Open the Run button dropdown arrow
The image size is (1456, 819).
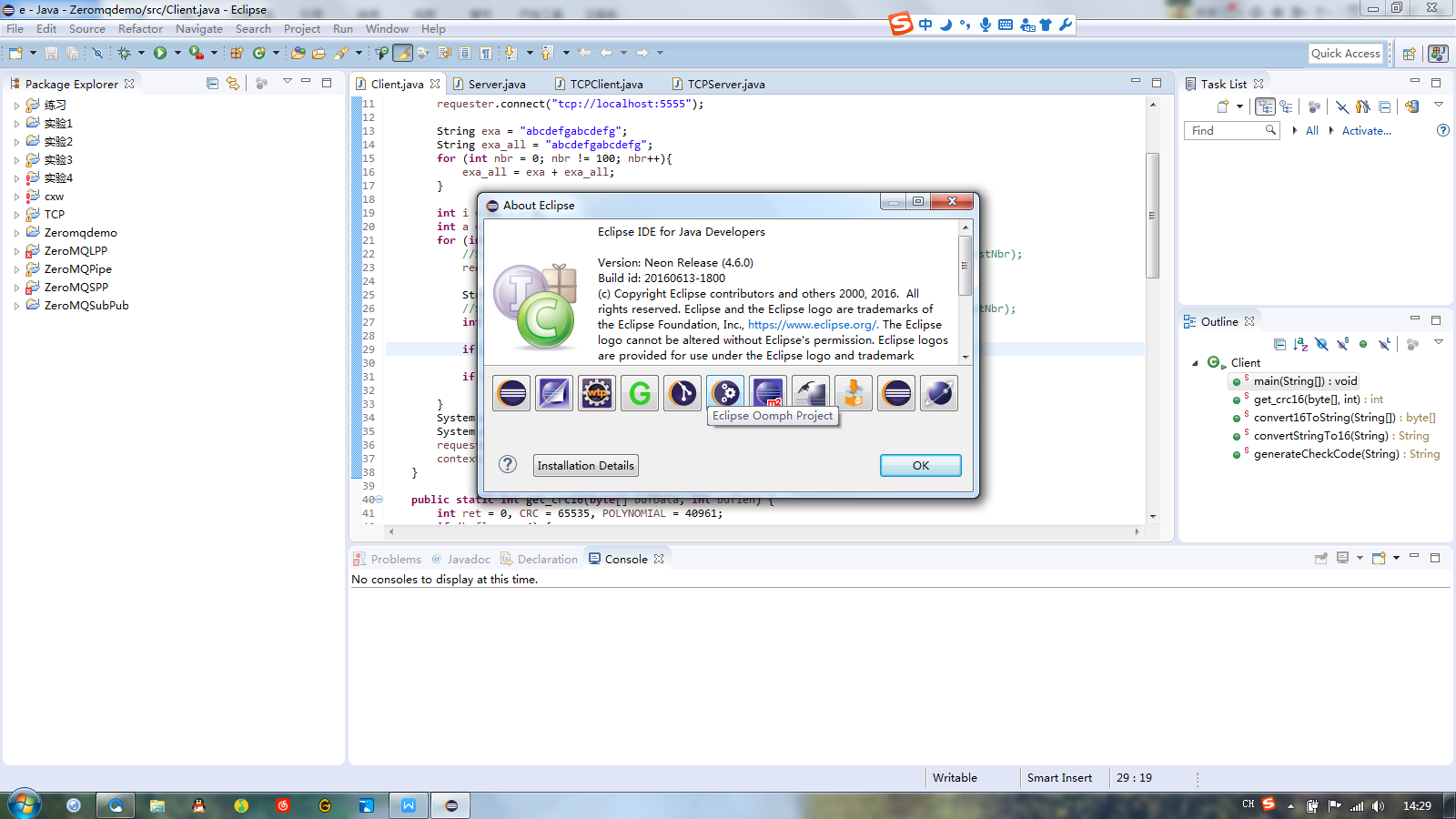pos(177,54)
